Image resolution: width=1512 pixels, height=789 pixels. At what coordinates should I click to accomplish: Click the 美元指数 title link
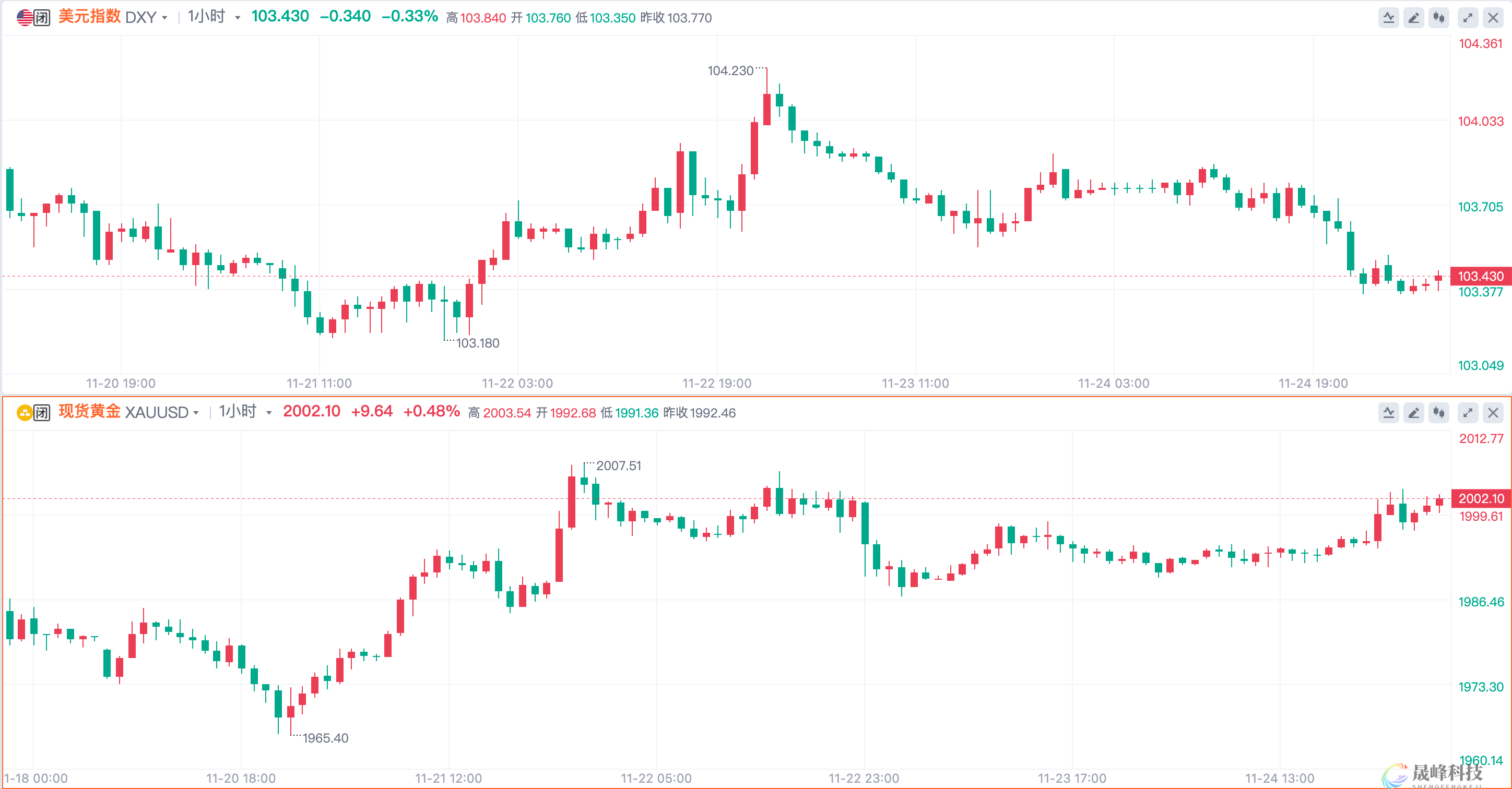point(89,17)
